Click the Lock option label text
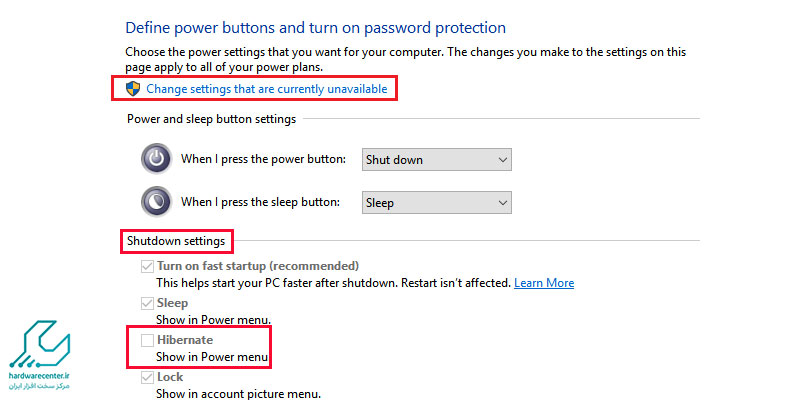Viewport: 800px width, 400px height. pos(170,377)
